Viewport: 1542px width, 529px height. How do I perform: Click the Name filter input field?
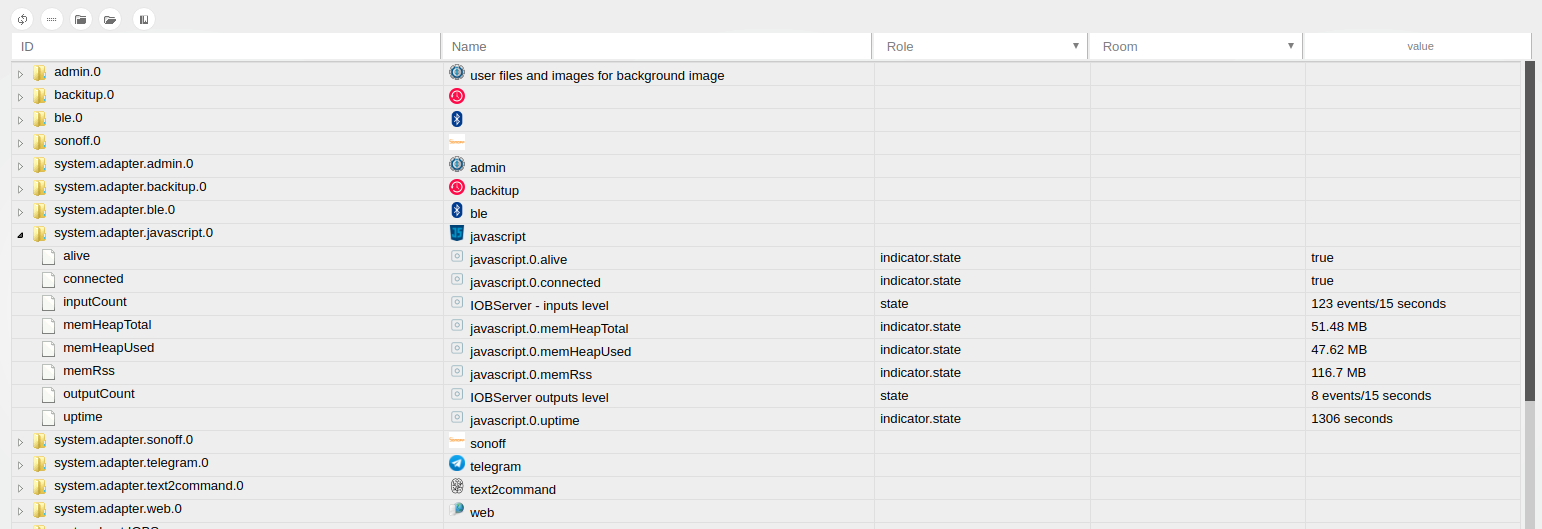657,47
